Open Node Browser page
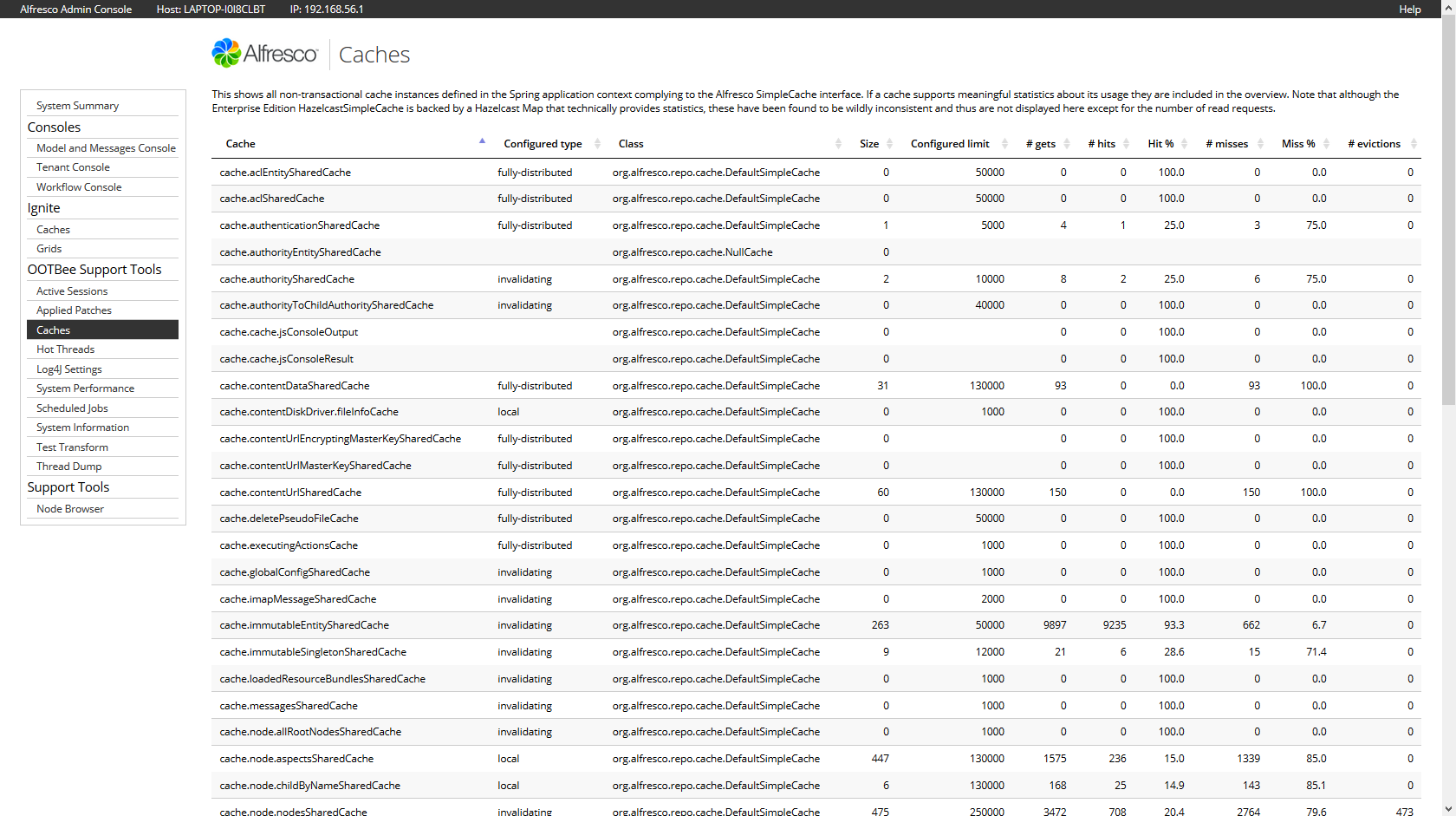 [70, 509]
